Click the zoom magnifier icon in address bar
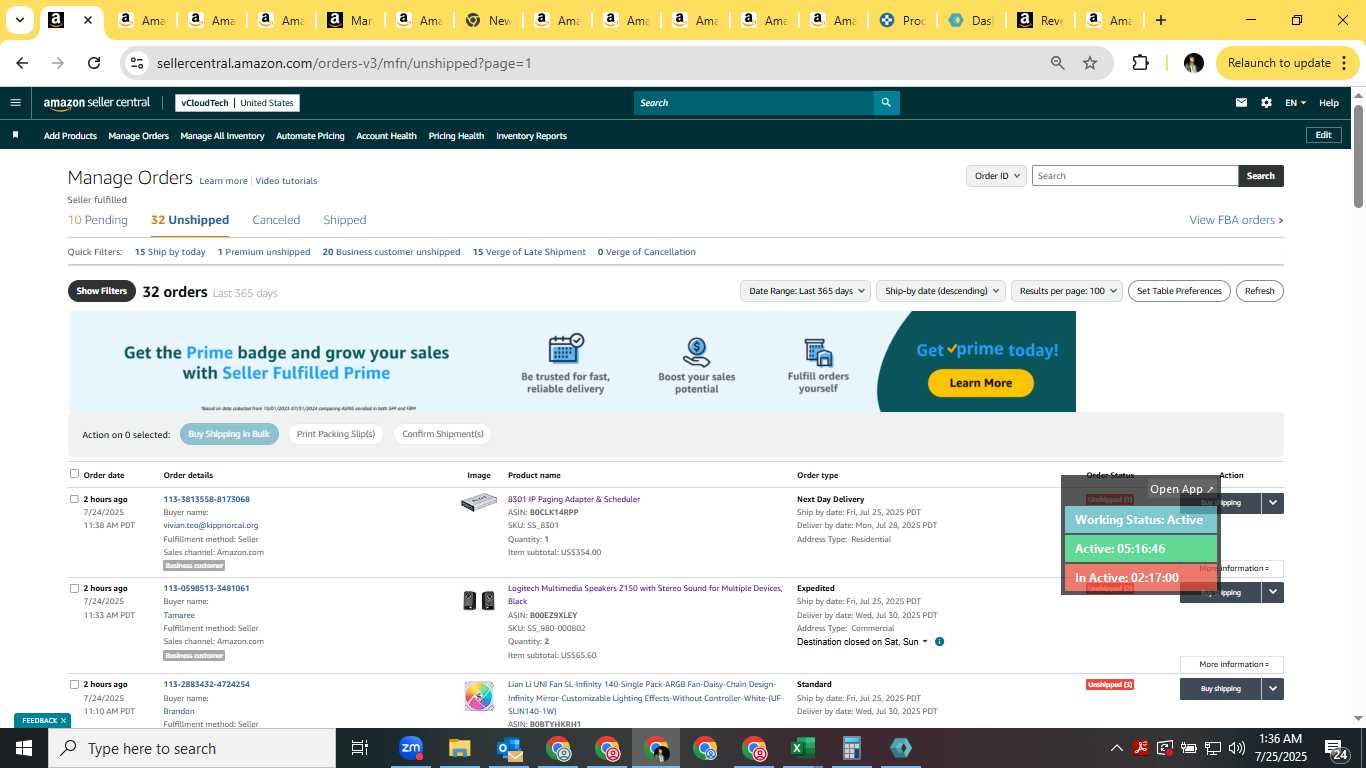Screen dimensions: 1366x768 pos(1057,63)
